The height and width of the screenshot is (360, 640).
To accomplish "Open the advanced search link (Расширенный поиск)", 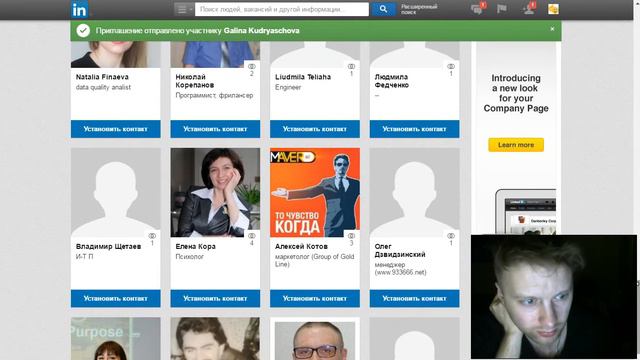I will tap(419, 9).
